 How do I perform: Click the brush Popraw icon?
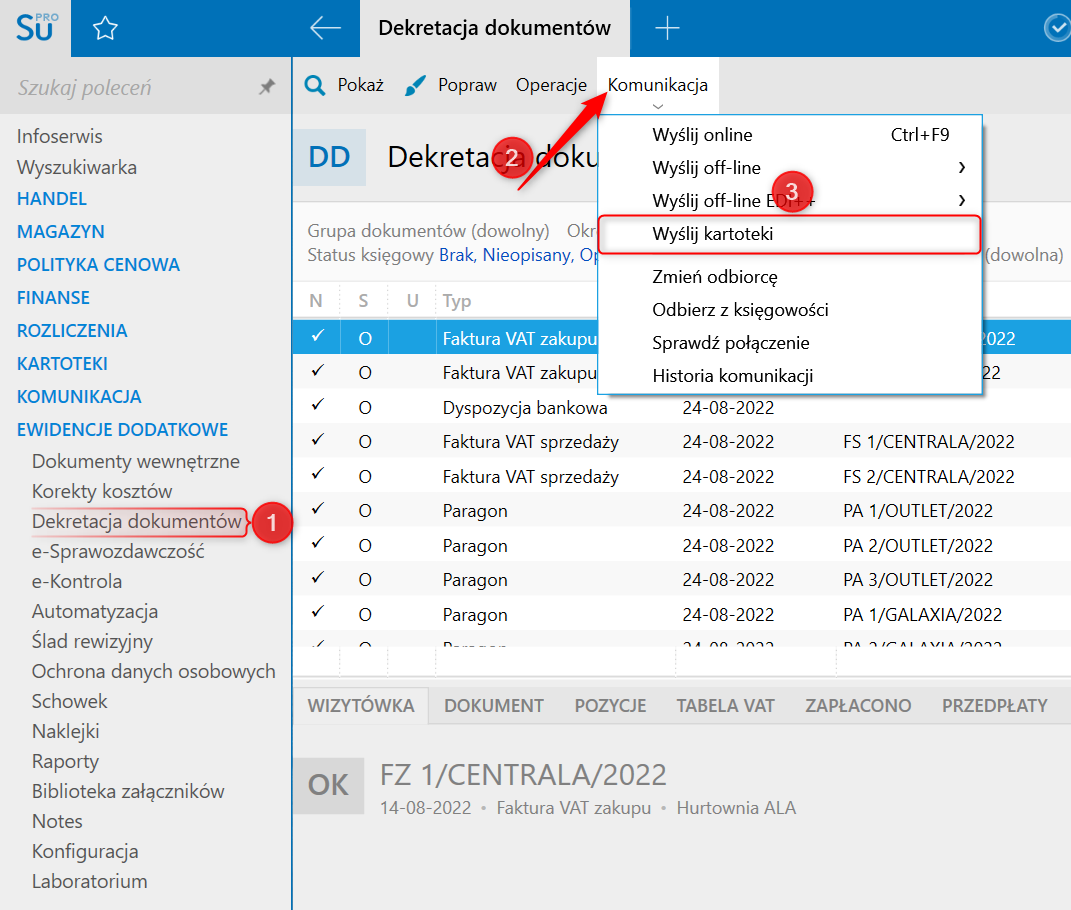[x=416, y=85]
